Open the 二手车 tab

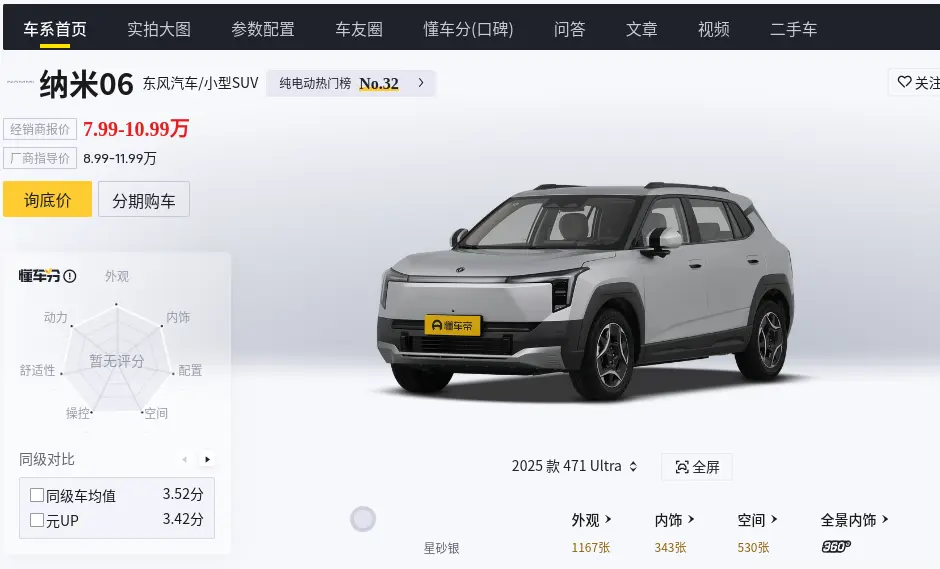coord(793,29)
